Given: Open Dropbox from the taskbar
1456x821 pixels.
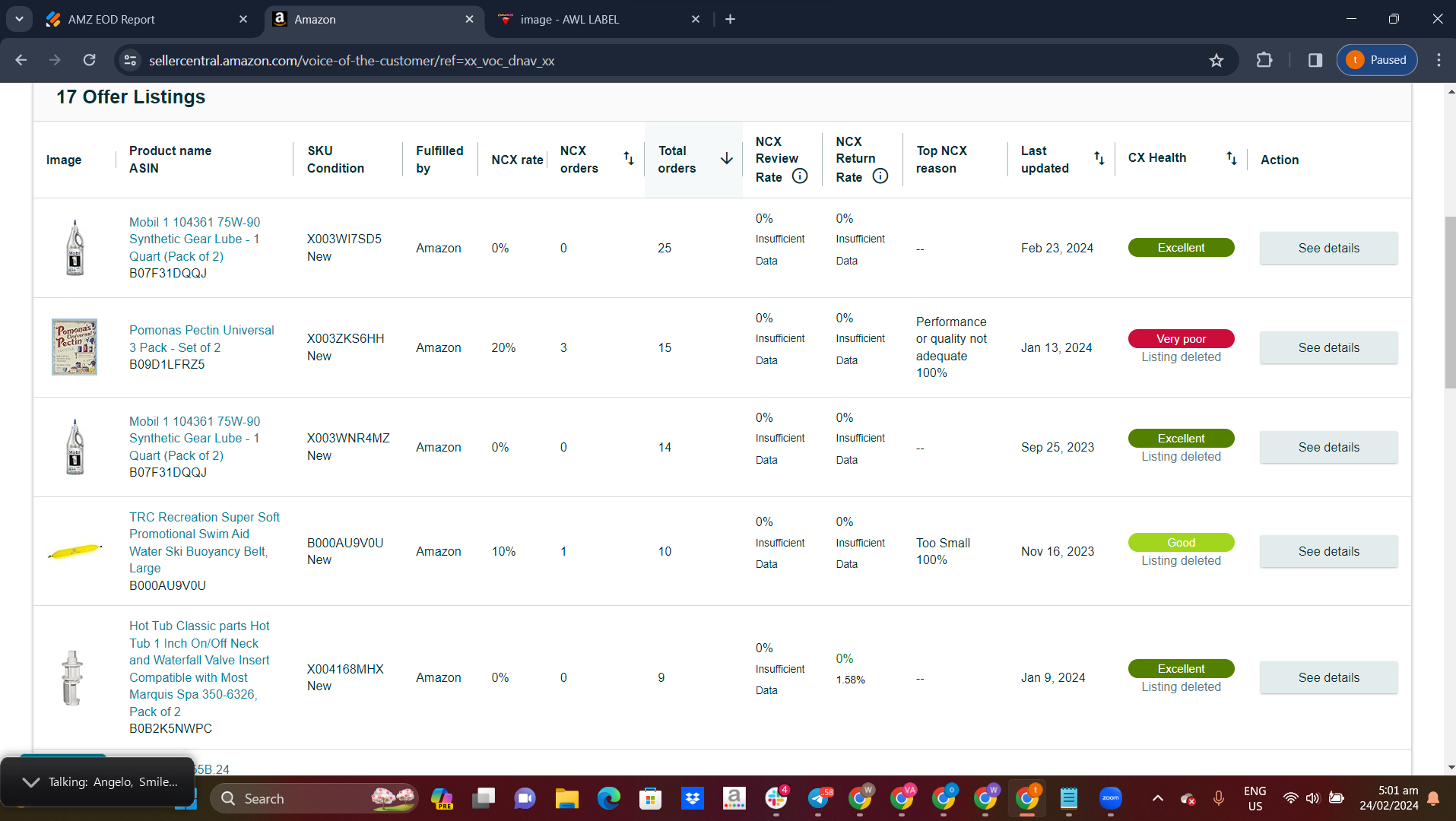Looking at the screenshot, I should point(692,799).
